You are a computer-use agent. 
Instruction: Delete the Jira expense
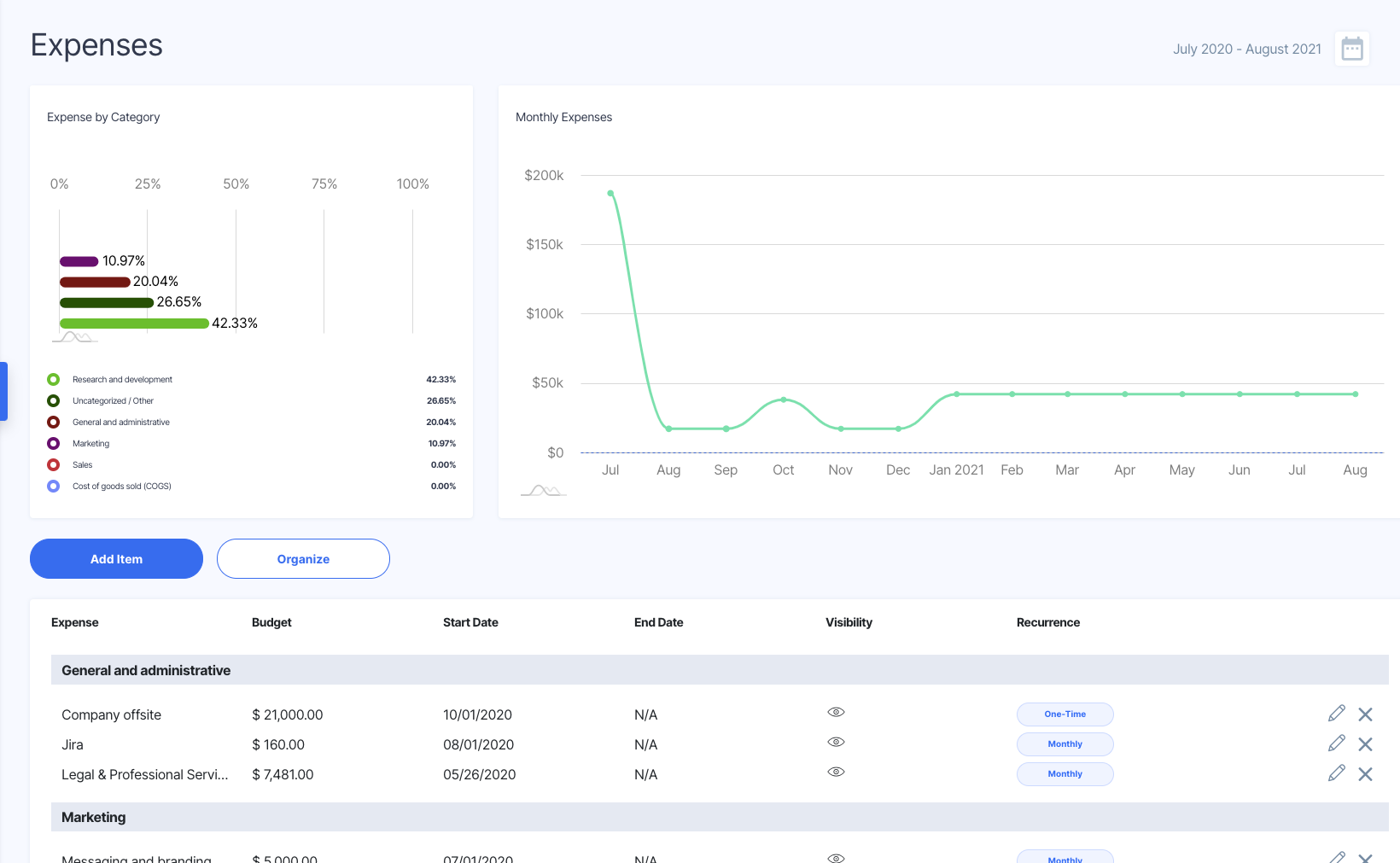click(x=1365, y=743)
